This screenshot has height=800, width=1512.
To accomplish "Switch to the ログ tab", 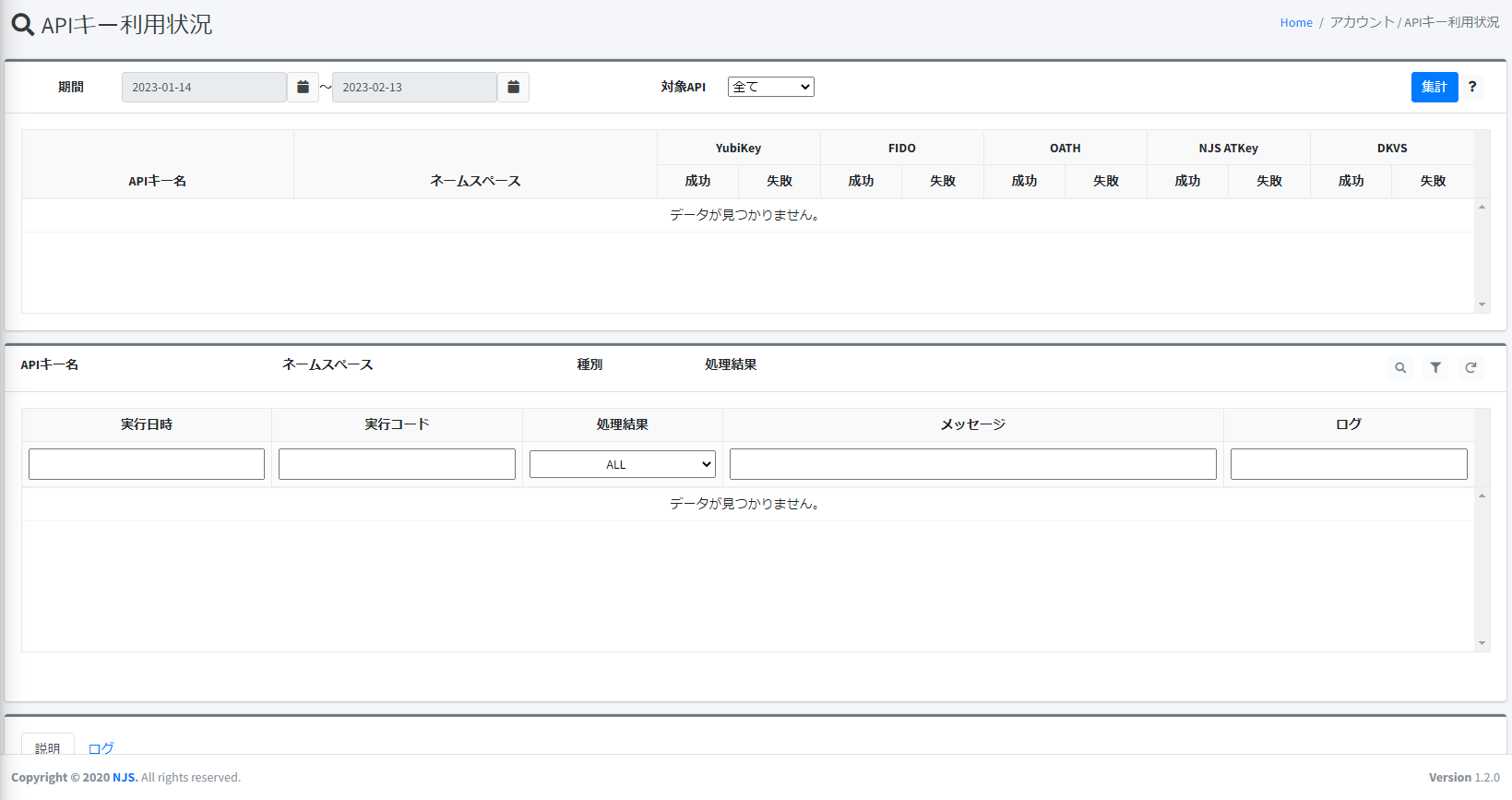I will pos(101,747).
